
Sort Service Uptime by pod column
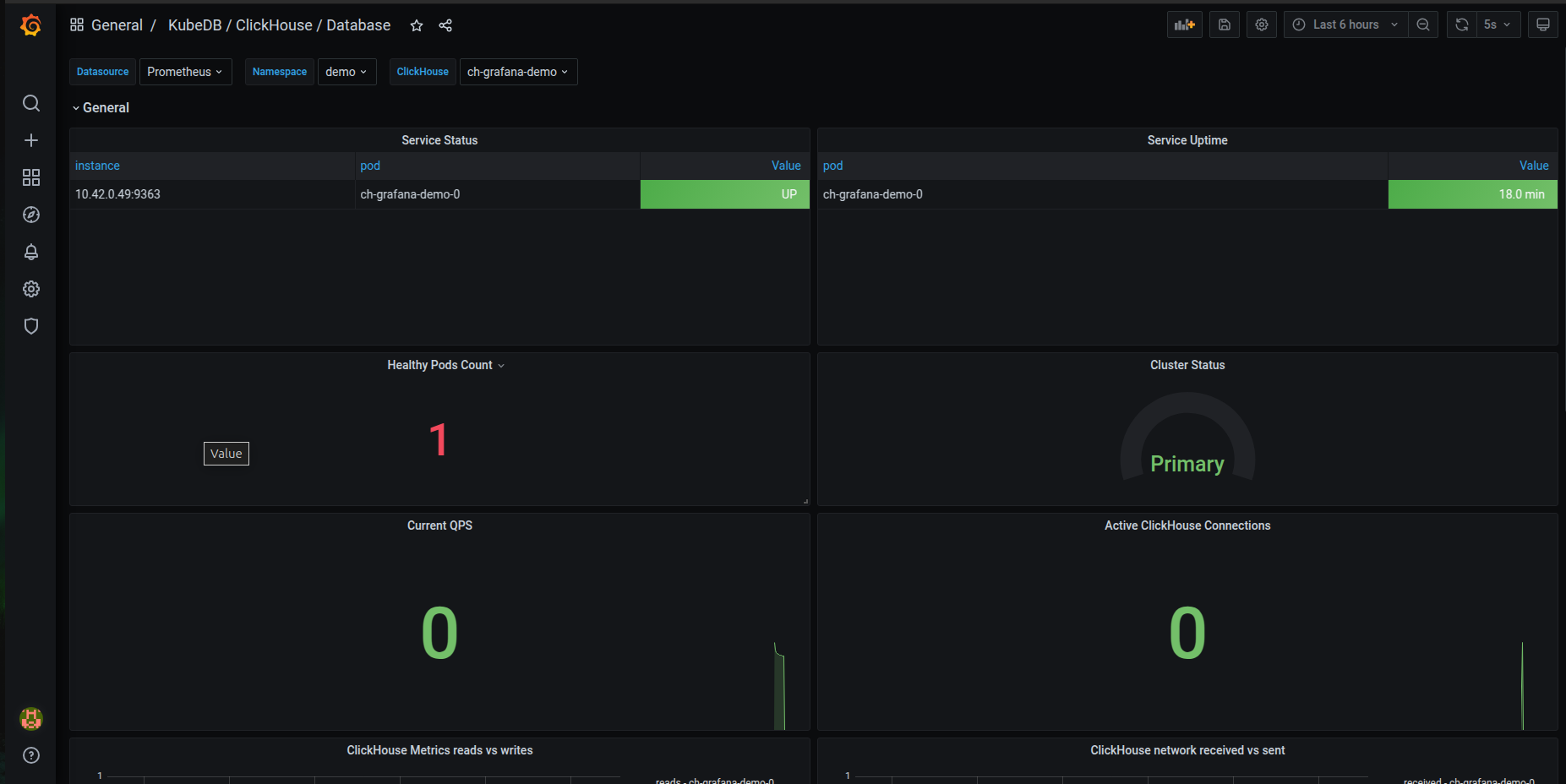click(x=832, y=166)
